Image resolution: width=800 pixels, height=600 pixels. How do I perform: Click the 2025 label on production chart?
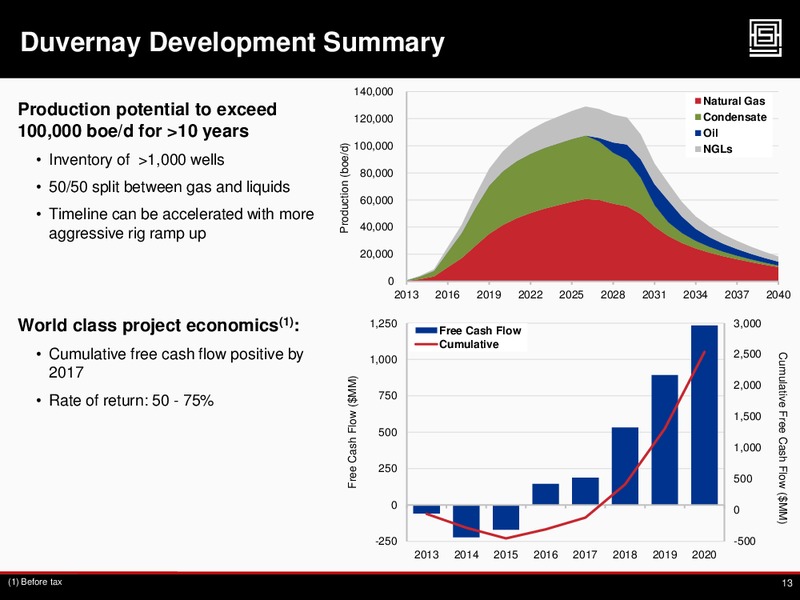coord(571,294)
